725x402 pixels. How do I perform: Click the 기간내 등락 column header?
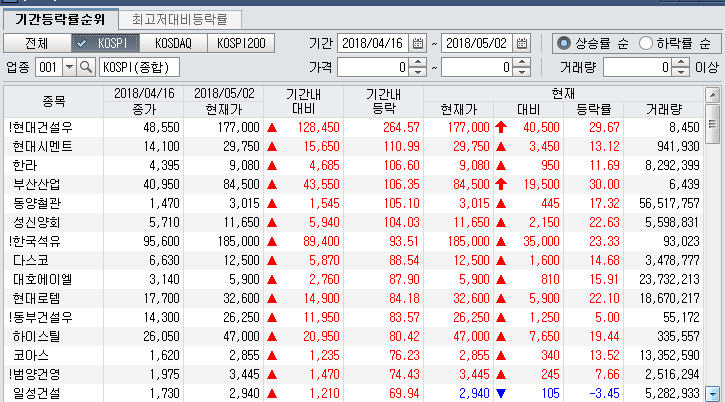pyautogui.click(x=383, y=101)
